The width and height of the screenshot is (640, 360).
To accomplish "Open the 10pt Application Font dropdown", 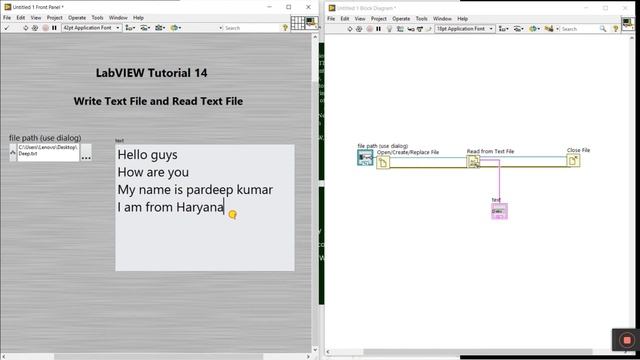I will point(465,29).
